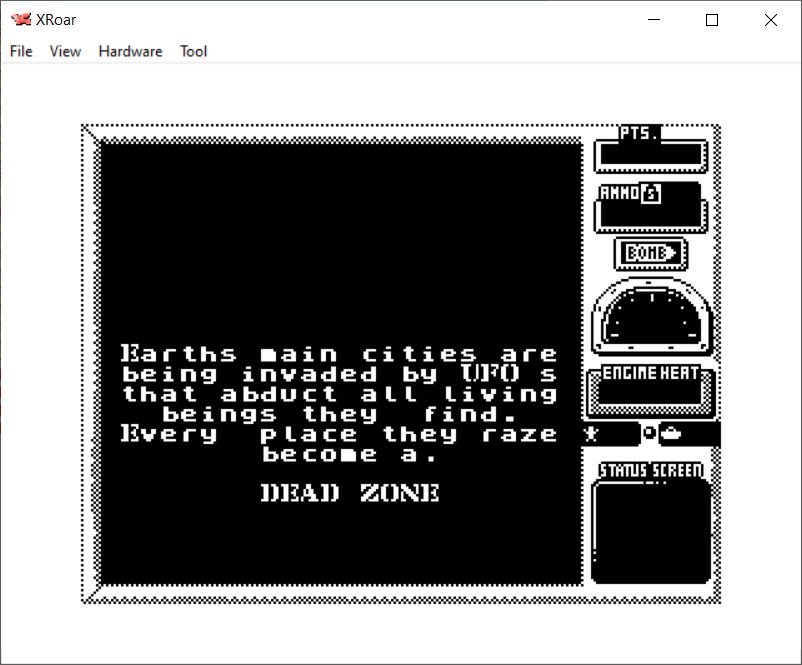Click the DEAD ZONE title text
The height and width of the screenshot is (665, 802).
(x=350, y=493)
